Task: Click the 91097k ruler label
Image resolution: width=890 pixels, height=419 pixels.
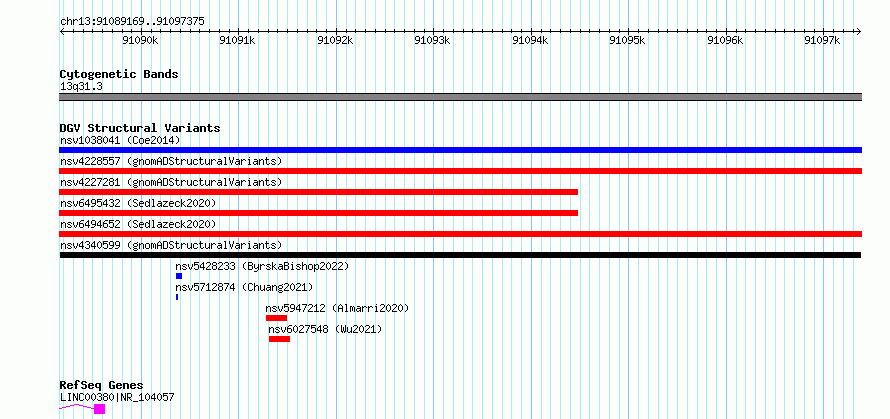Action: pos(823,40)
